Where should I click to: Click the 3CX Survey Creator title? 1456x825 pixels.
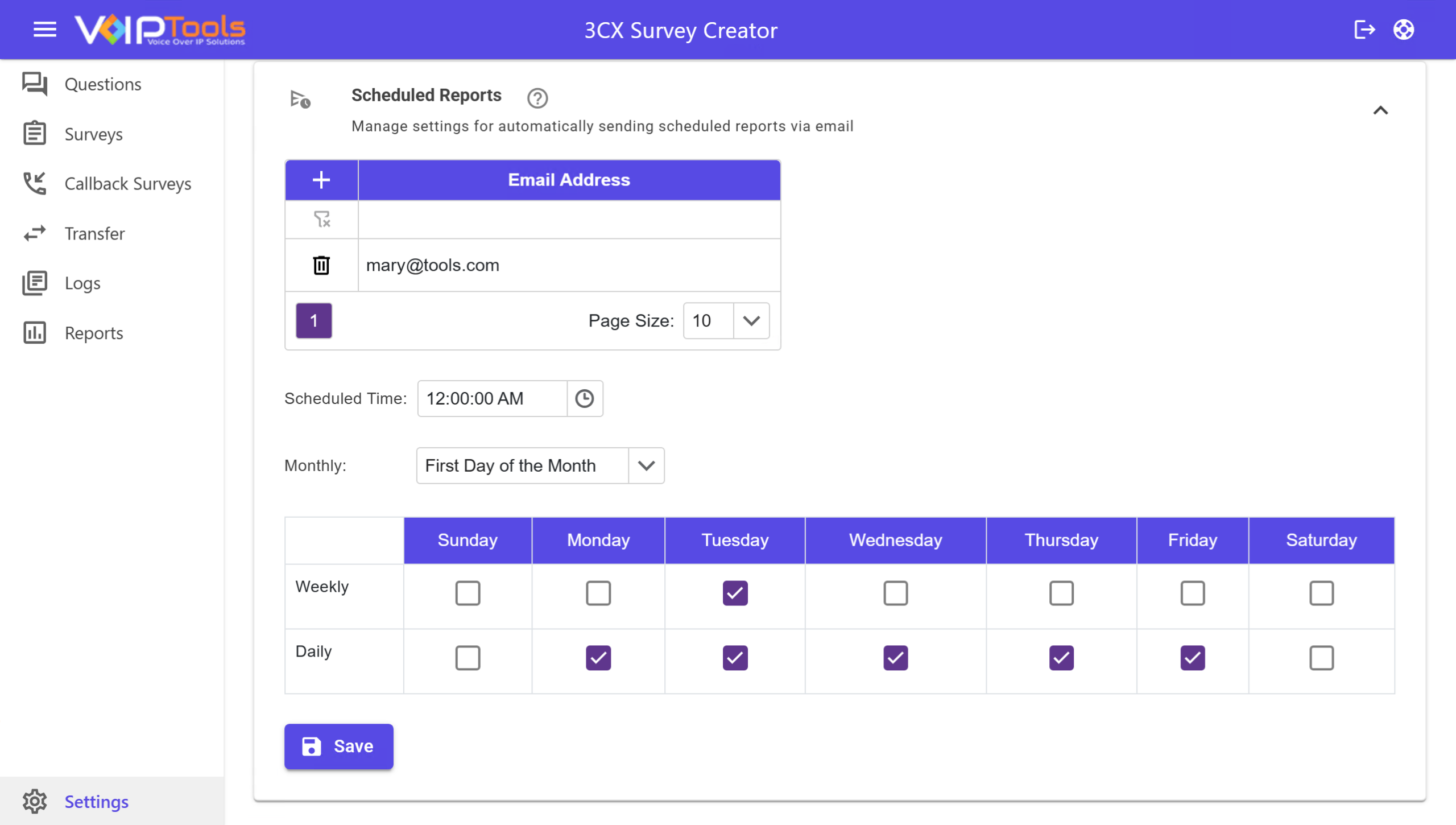click(681, 30)
